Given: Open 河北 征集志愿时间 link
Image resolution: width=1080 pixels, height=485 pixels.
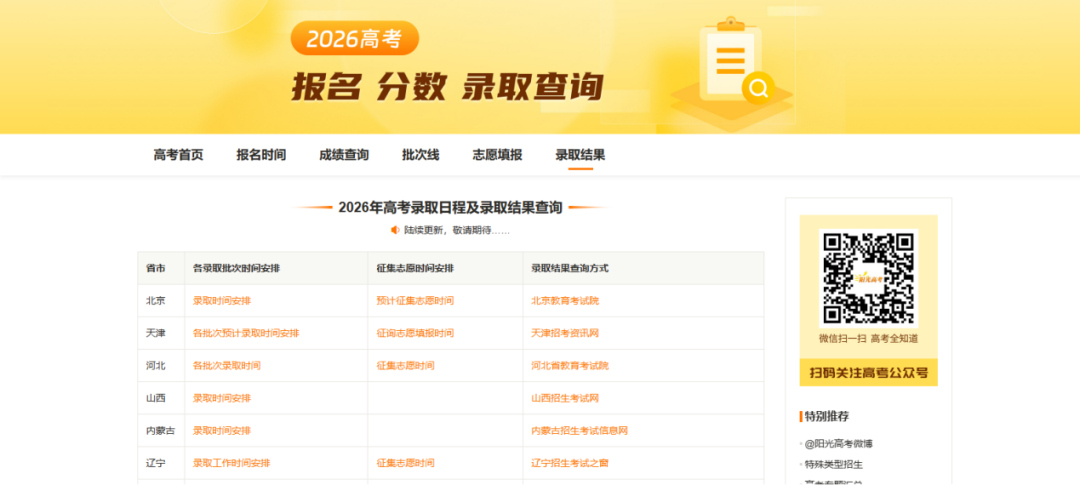Looking at the screenshot, I should 406,366.
